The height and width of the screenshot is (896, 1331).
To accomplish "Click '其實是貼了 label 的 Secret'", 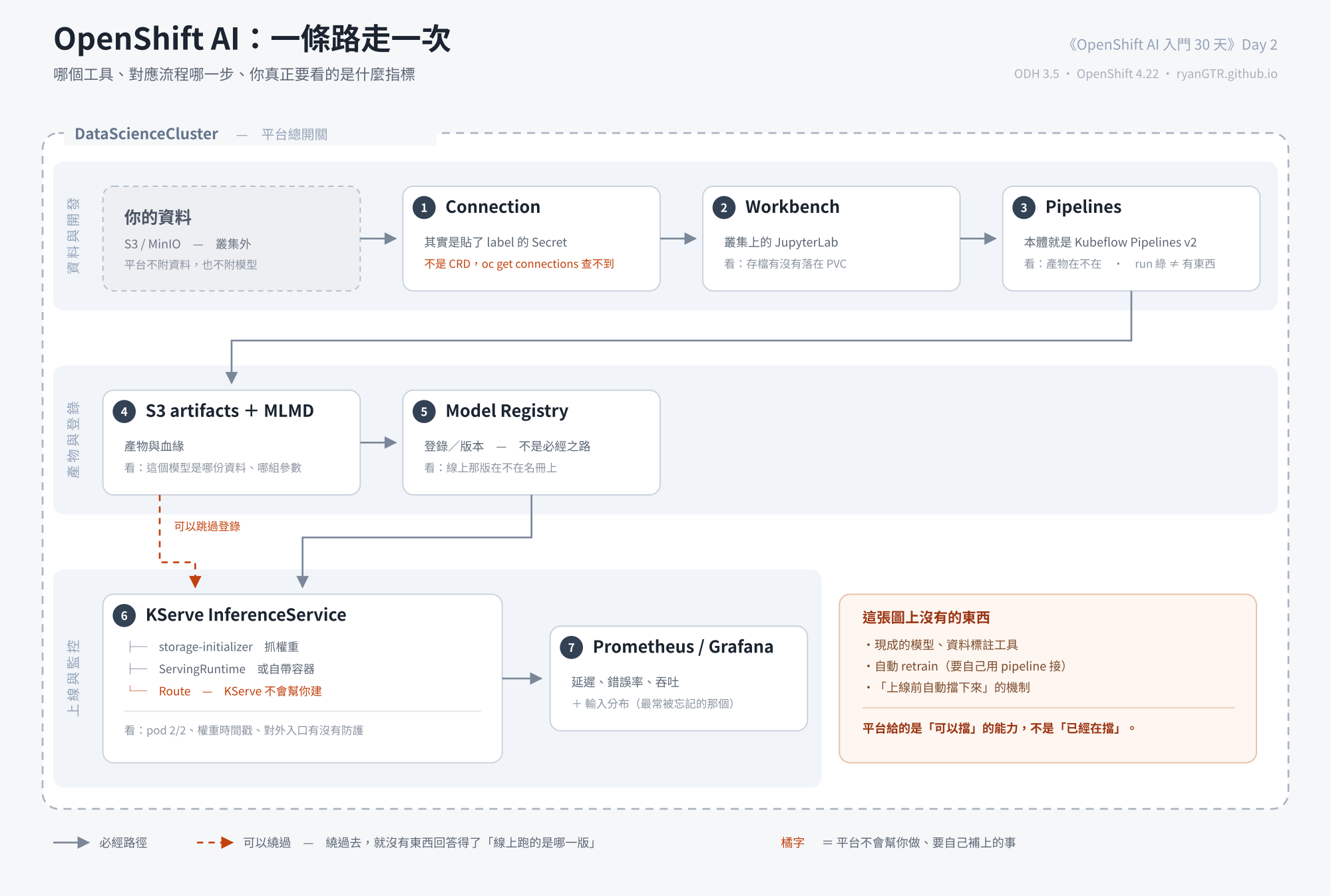I will coord(496,242).
